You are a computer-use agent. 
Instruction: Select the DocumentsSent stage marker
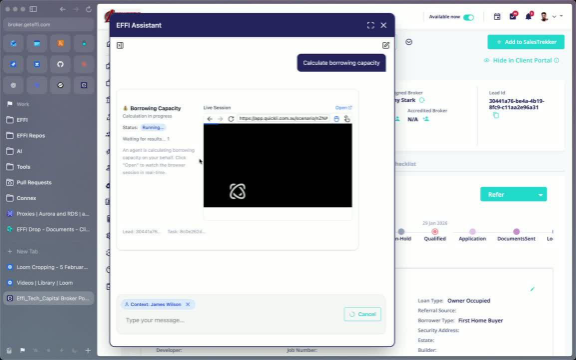516,232
